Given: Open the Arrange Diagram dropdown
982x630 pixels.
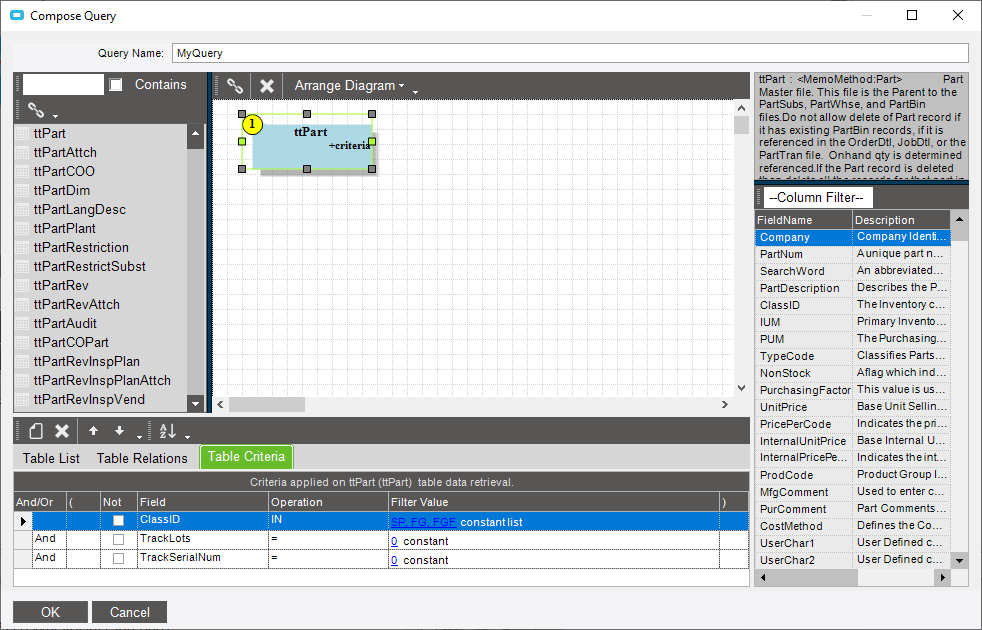Looking at the screenshot, I should (x=346, y=85).
